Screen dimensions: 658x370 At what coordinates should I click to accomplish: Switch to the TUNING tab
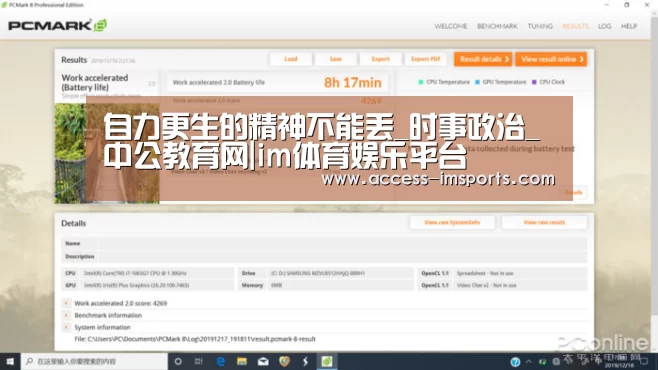pos(540,26)
